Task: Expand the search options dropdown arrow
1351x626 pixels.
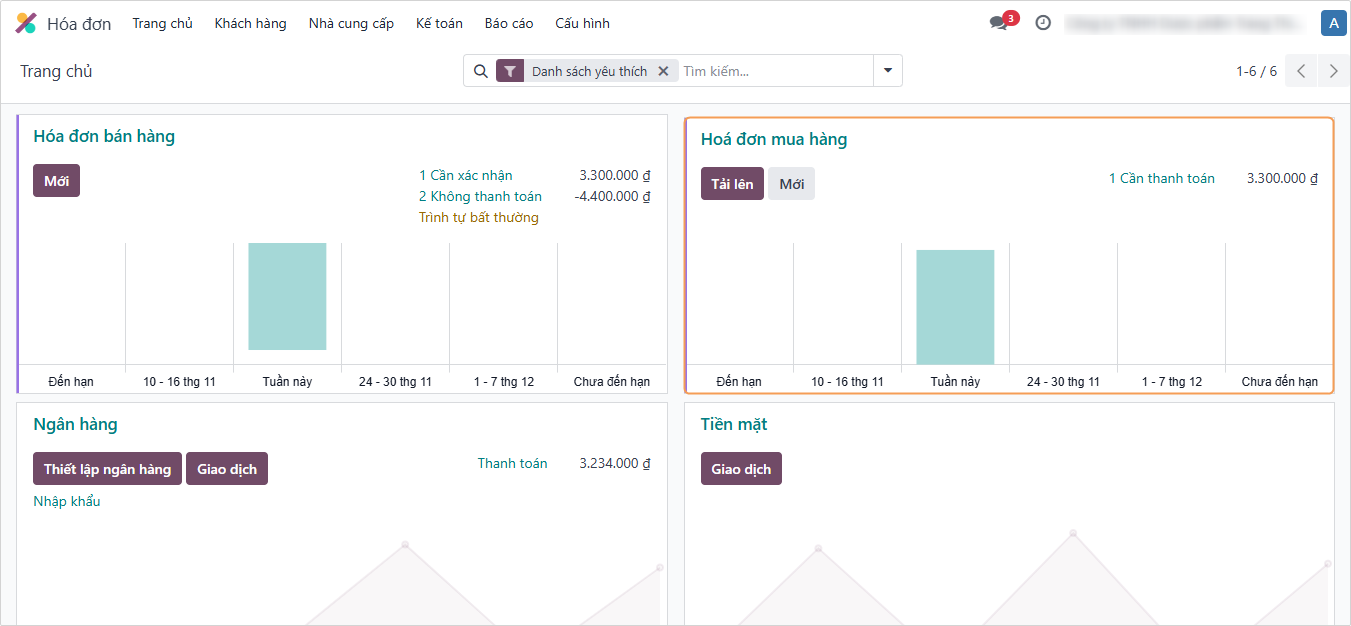Action: coord(887,71)
